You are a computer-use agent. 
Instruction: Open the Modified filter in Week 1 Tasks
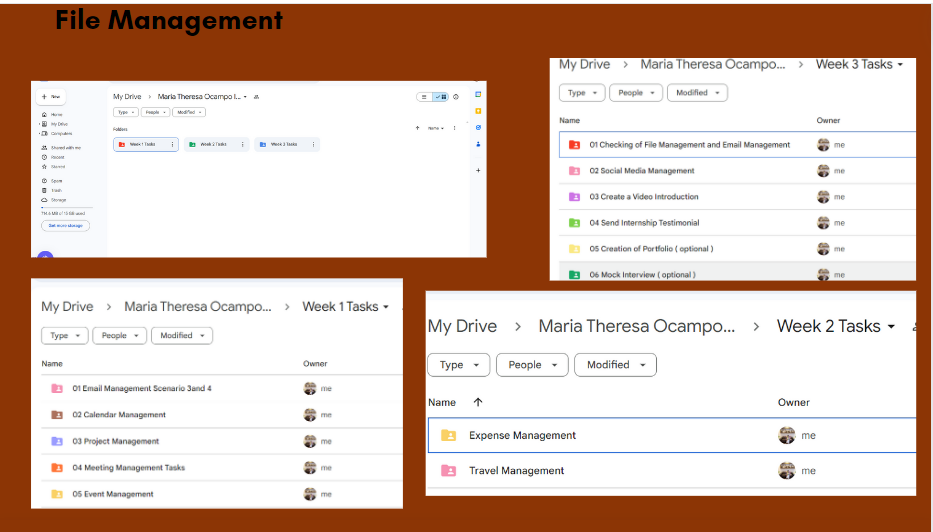click(182, 336)
